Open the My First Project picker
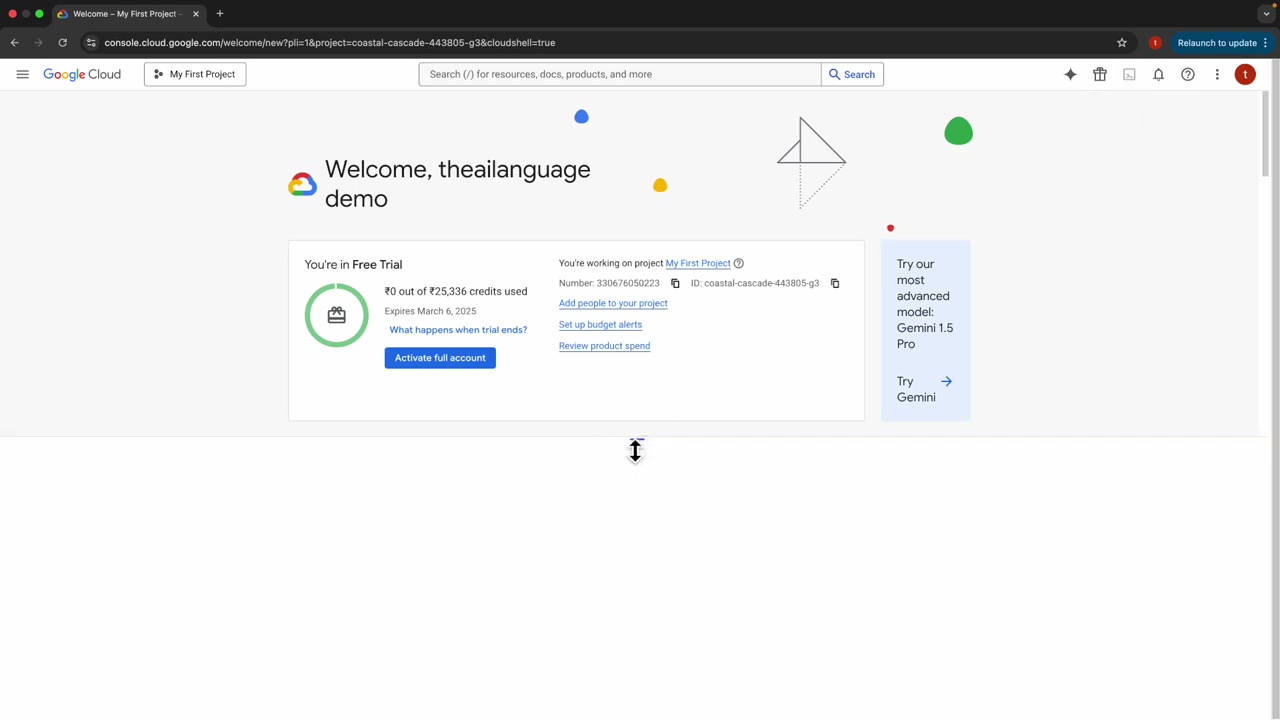 [x=195, y=74]
